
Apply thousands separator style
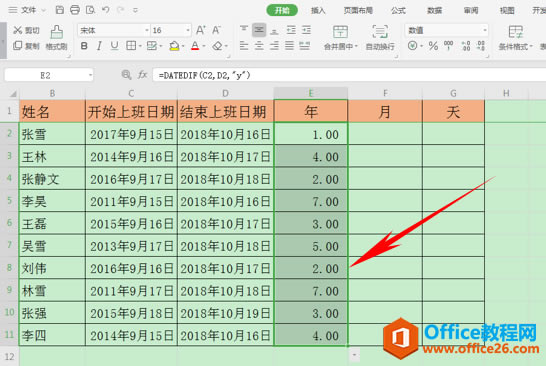(448, 46)
